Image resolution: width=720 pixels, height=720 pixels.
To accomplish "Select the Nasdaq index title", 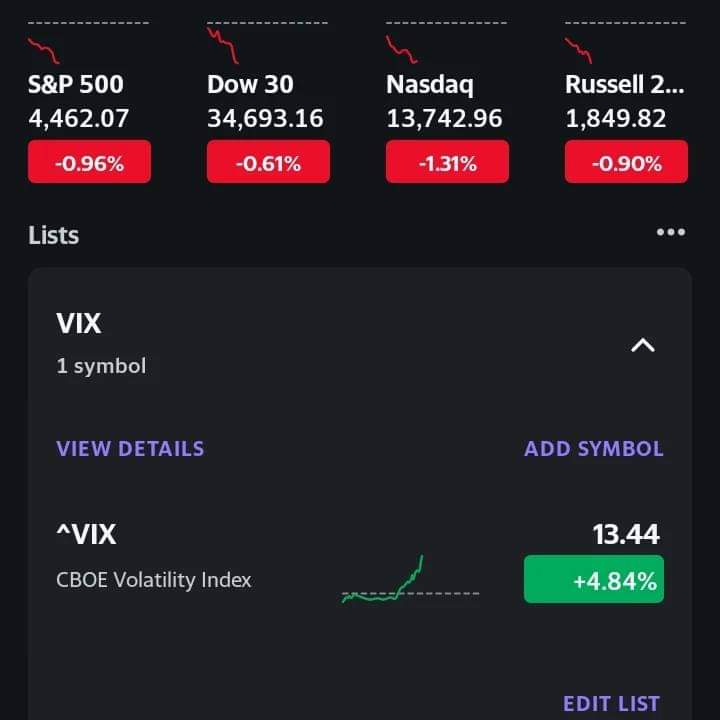I will click(x=430, y=85).
